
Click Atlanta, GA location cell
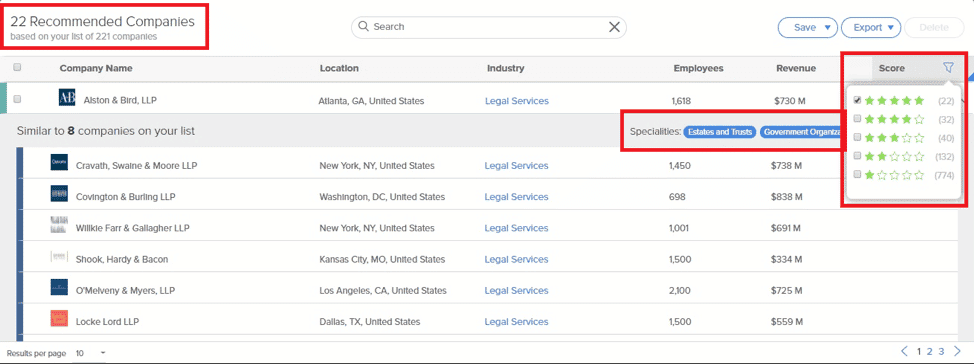pyautogui.click(x=371, y=101)
